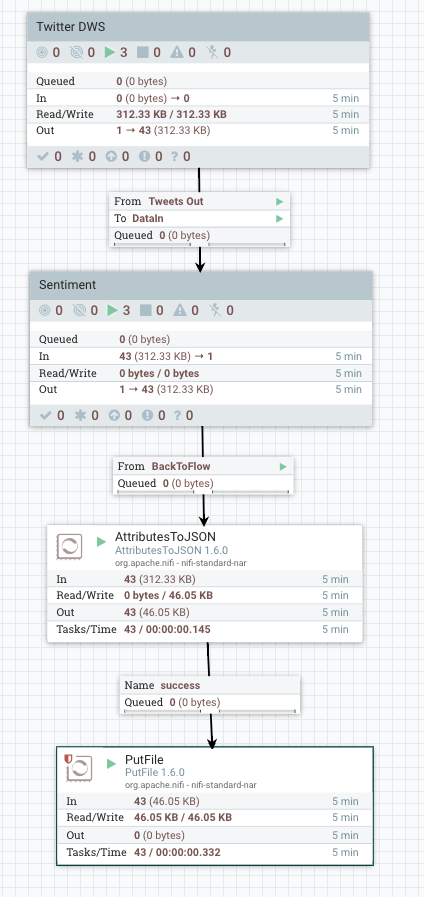Click backpressure bar under success connection
The height and width of the screenshot is (897, 424).
[210, 711]
